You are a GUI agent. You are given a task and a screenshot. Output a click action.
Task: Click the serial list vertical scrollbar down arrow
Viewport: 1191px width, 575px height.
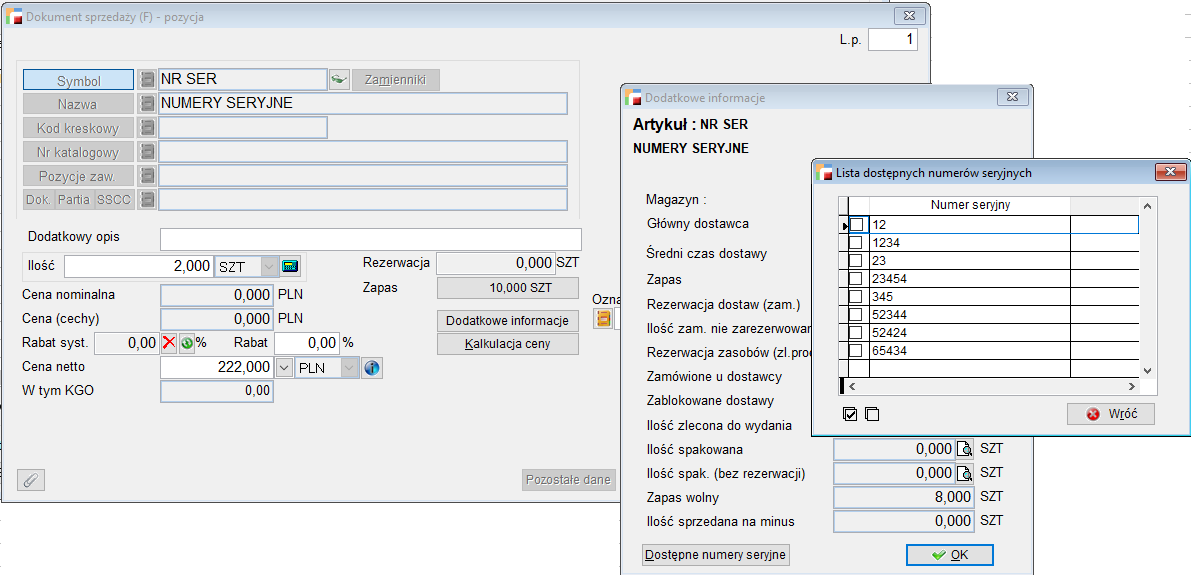[x=1148, y=369]
